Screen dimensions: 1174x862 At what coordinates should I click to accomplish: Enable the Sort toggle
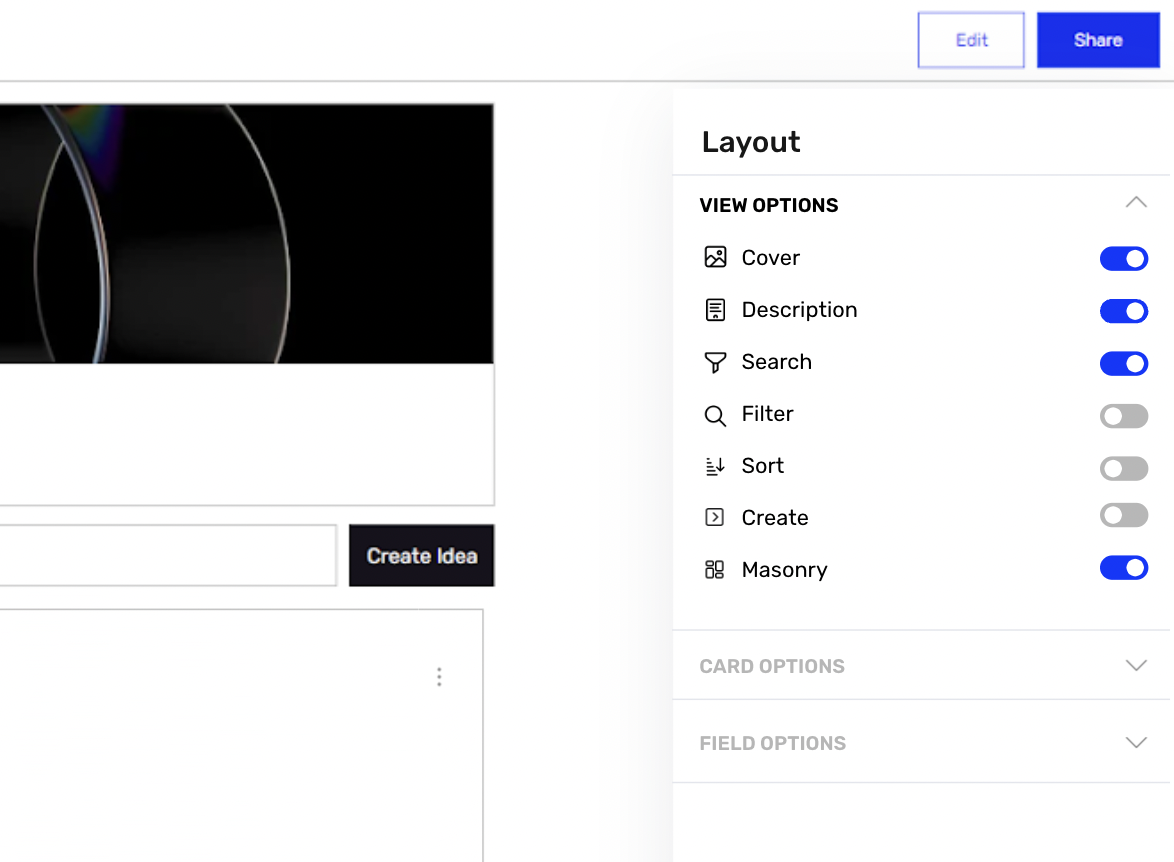click(1124, 468)
